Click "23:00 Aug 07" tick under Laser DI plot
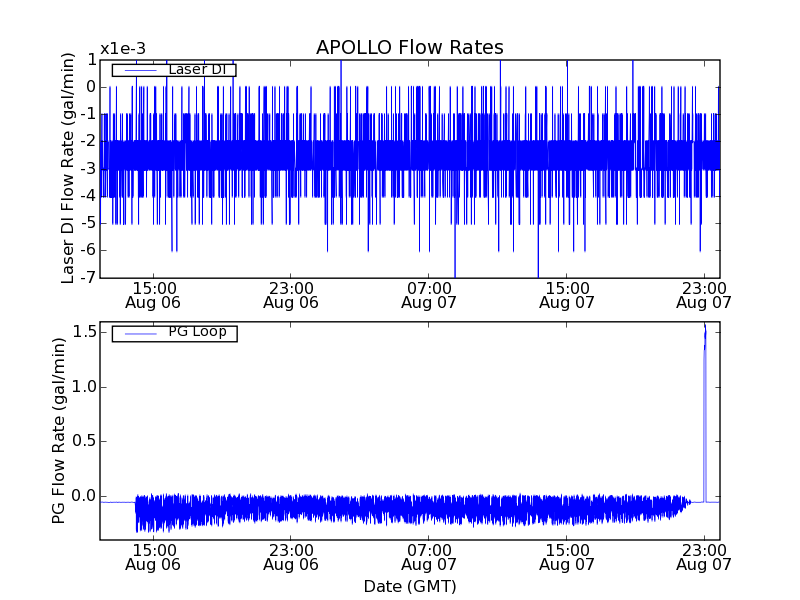 [x=704, y=296]
